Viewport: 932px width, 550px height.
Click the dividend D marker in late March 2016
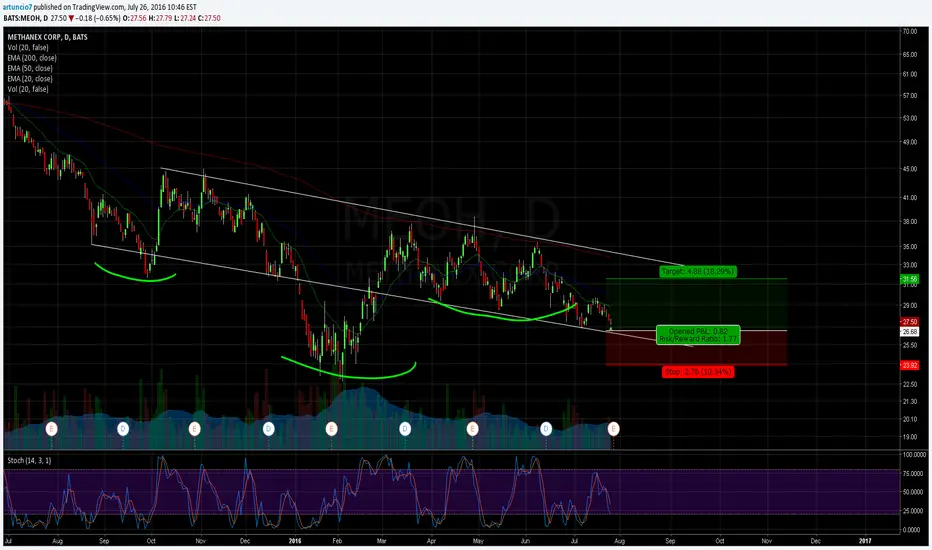pyautogui.click(x=405, y=428)
